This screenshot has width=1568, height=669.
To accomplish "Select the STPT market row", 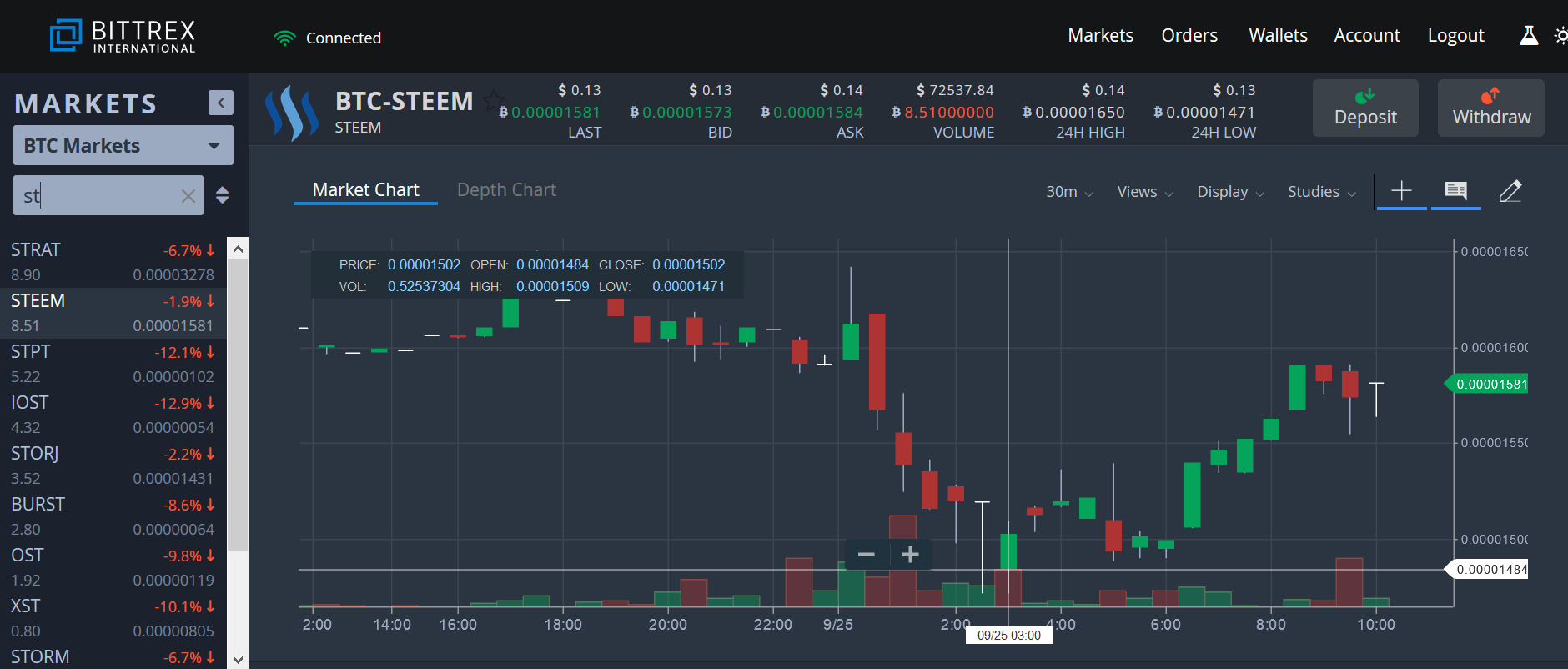I will [x=113, y=364].
